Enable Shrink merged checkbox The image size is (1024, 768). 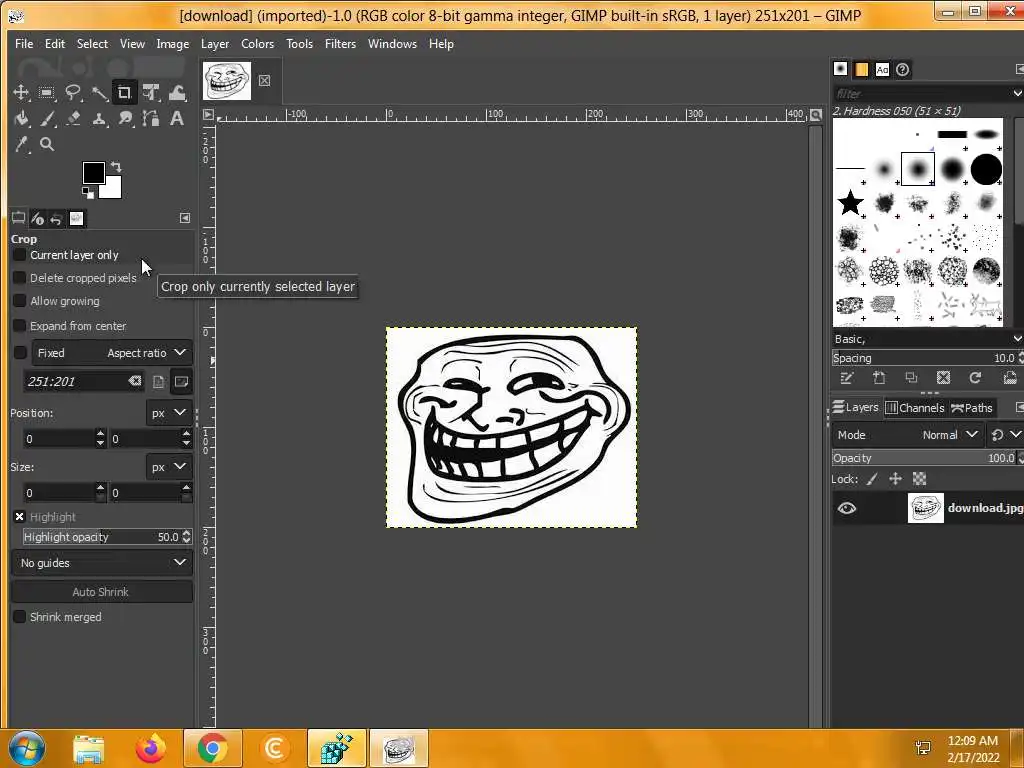pyautogui.click(x=20, y=616)
